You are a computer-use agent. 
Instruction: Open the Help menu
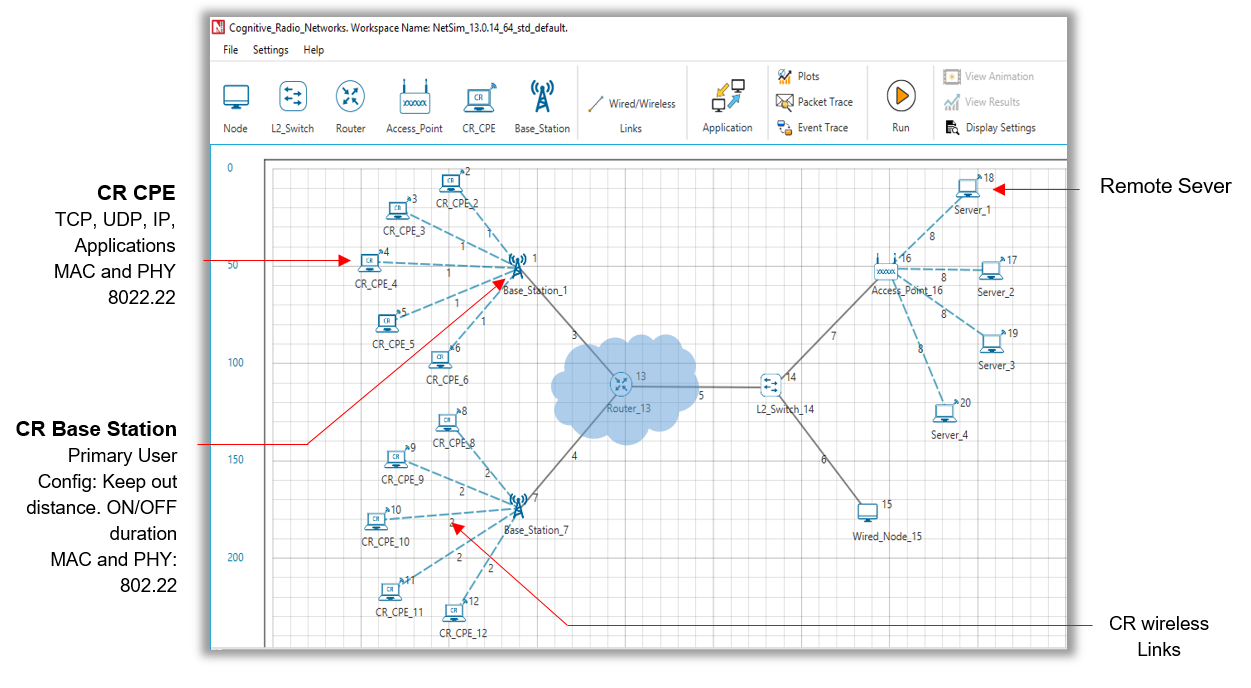pos(314,50)
